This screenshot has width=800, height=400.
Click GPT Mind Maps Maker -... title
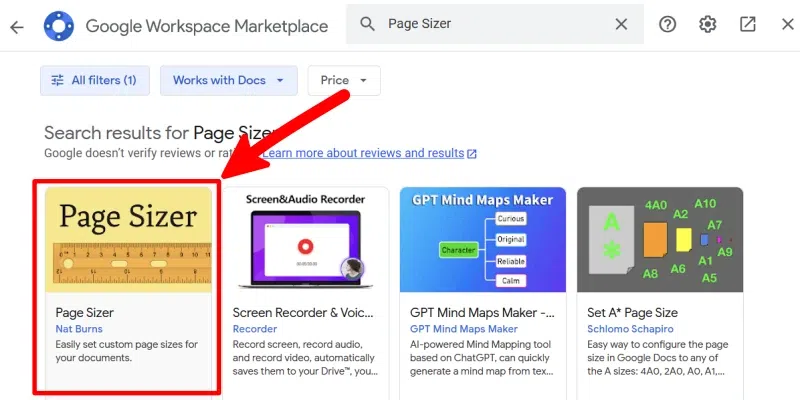click(x=482, y=312)
